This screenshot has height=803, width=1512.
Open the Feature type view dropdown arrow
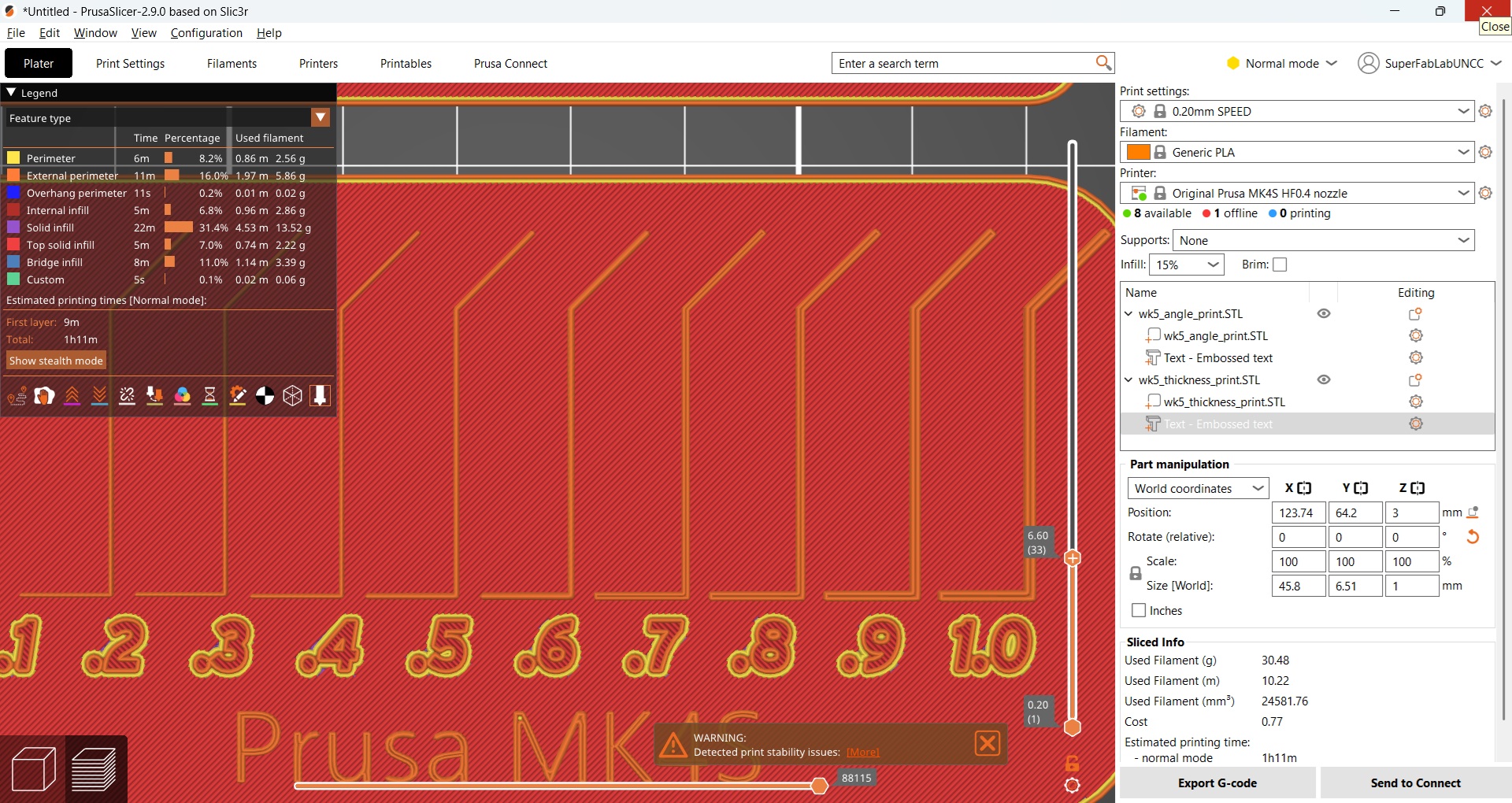pyautogui.click(x=321, y=117)
